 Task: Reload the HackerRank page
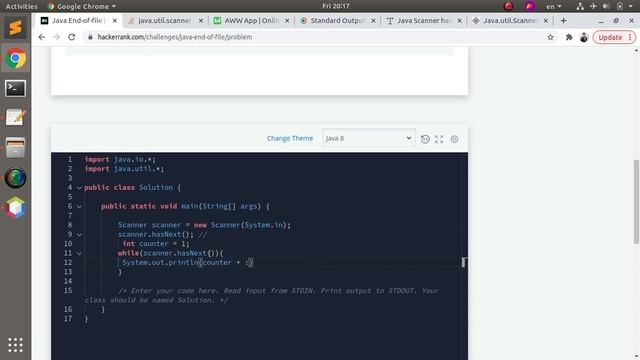(x=72, y=37)
